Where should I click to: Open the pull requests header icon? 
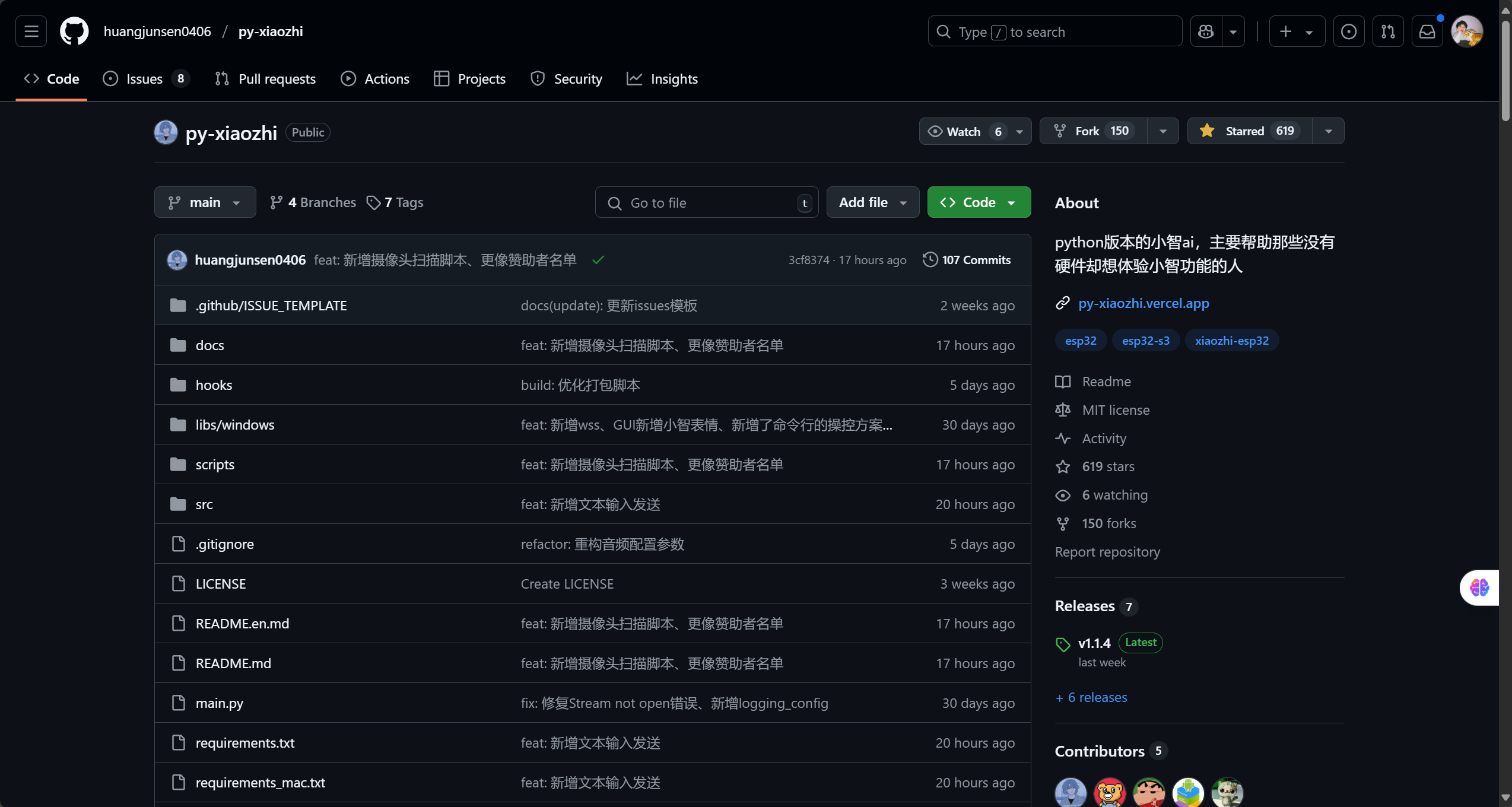pos(1388,31)
